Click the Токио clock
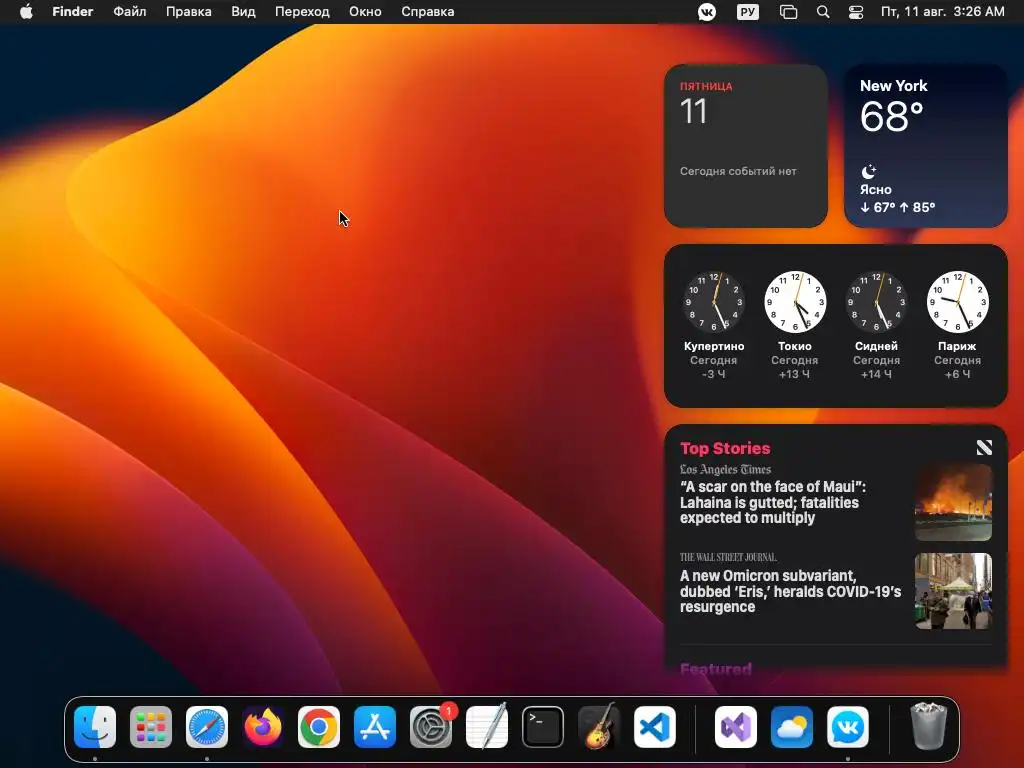 795,302
